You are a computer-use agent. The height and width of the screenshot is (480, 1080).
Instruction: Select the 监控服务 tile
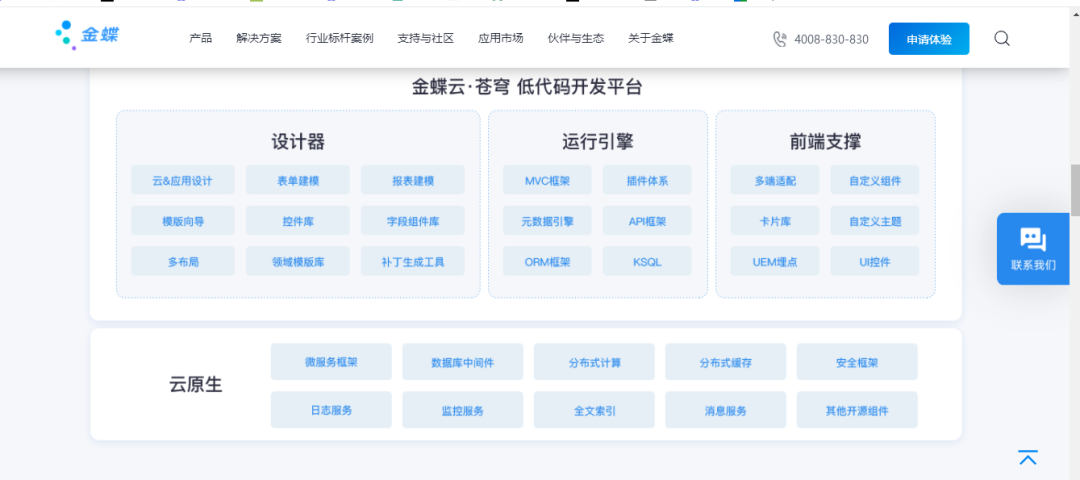pos(463,410)
